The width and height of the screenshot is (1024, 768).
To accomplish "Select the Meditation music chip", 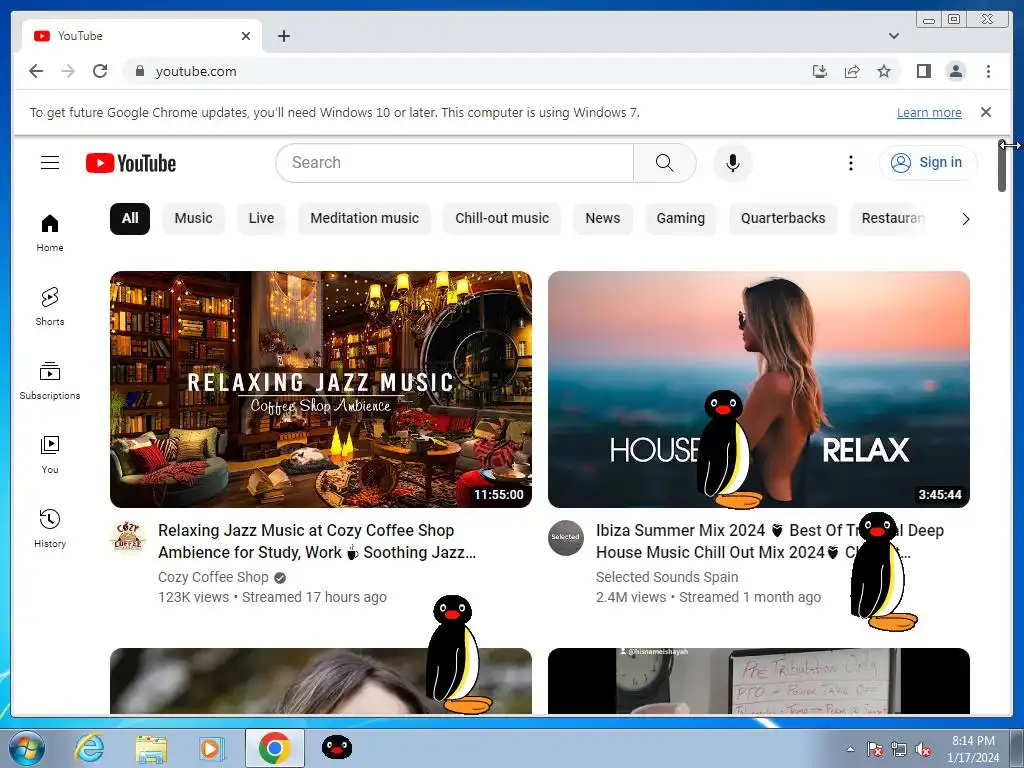I will 364,218.
